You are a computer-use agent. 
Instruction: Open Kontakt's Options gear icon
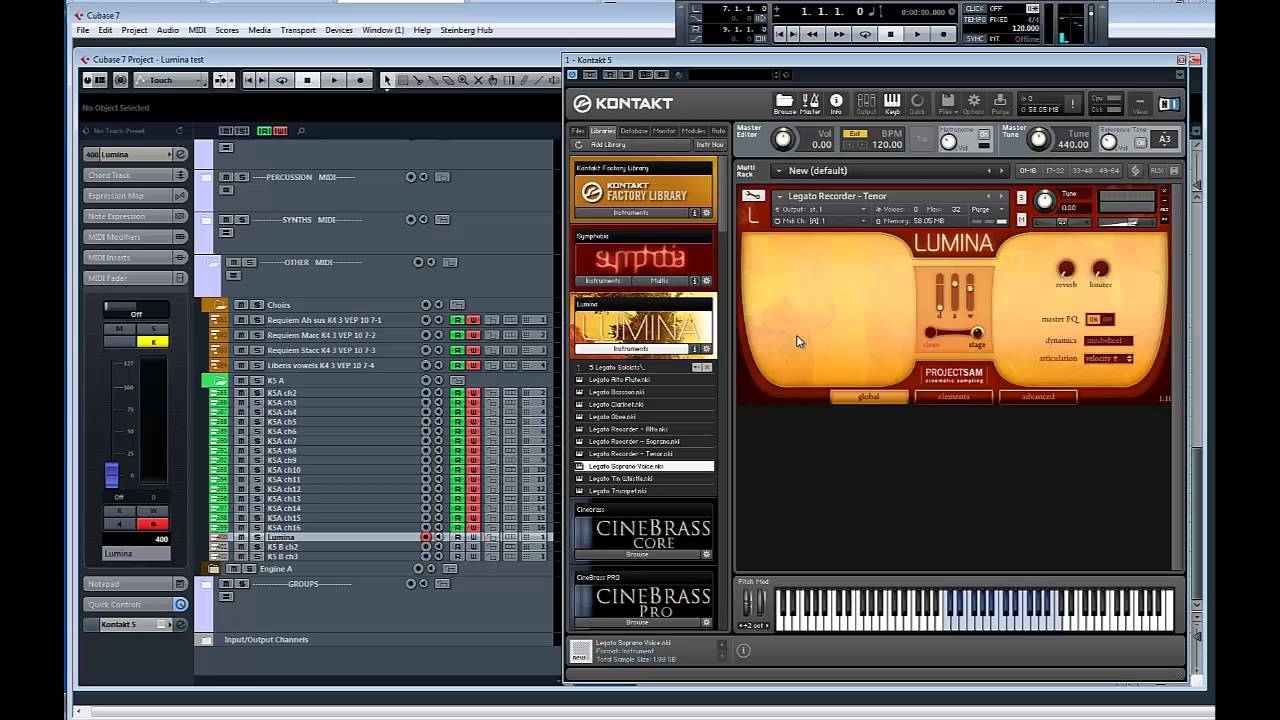point(973,103)
